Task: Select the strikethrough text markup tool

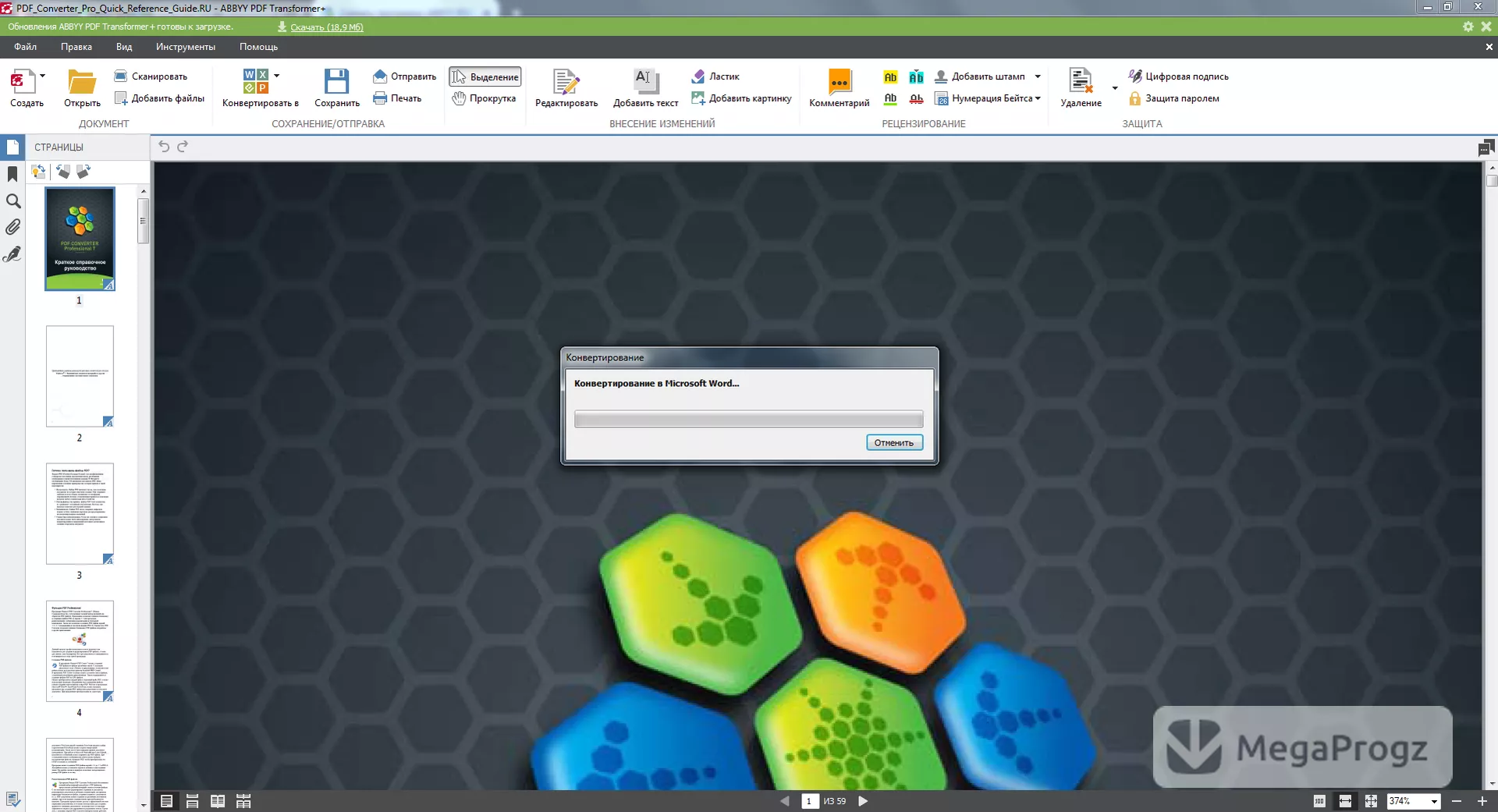Action: coord(917,98)
